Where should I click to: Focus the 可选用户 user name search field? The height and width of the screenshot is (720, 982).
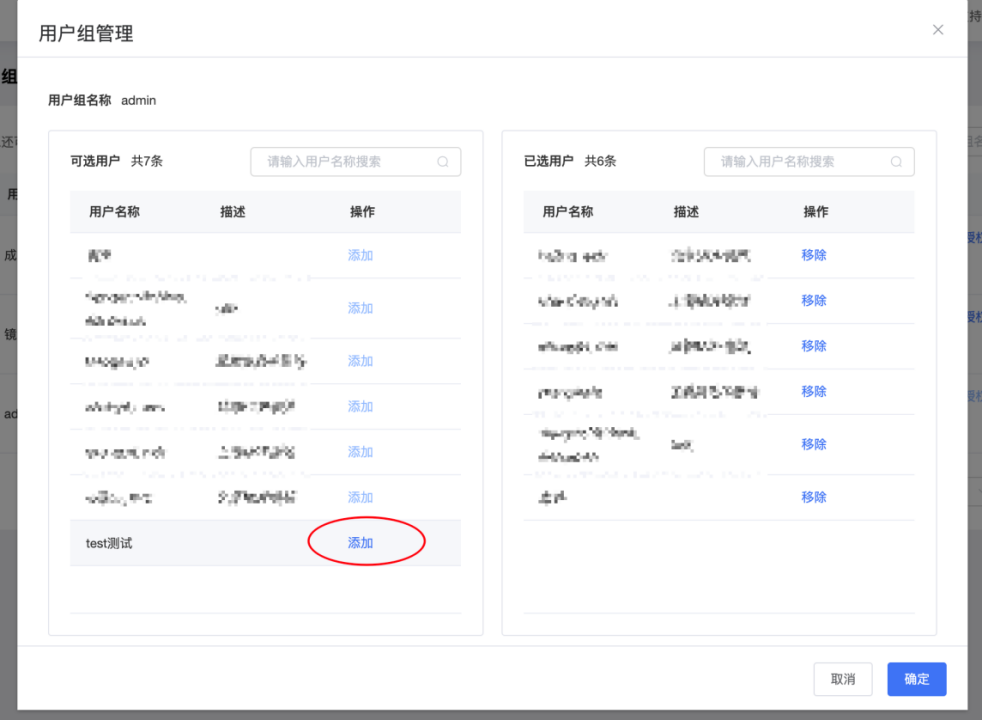pos(356,162)
